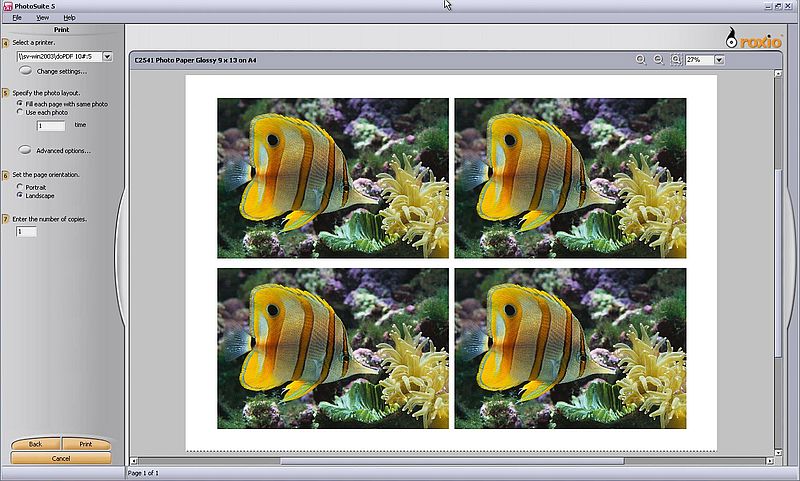
Task: Click the Print panel heading
Action: pos(61,30)
